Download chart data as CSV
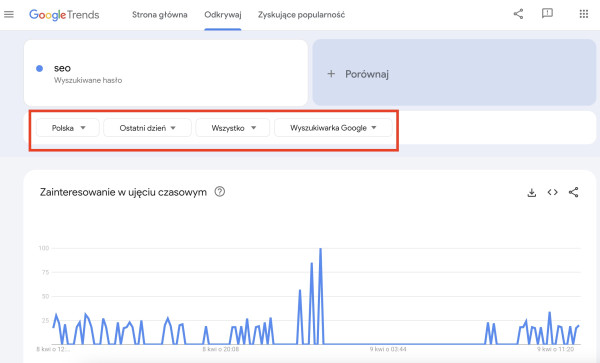600x363 pixels. click(x=532, y=192)
